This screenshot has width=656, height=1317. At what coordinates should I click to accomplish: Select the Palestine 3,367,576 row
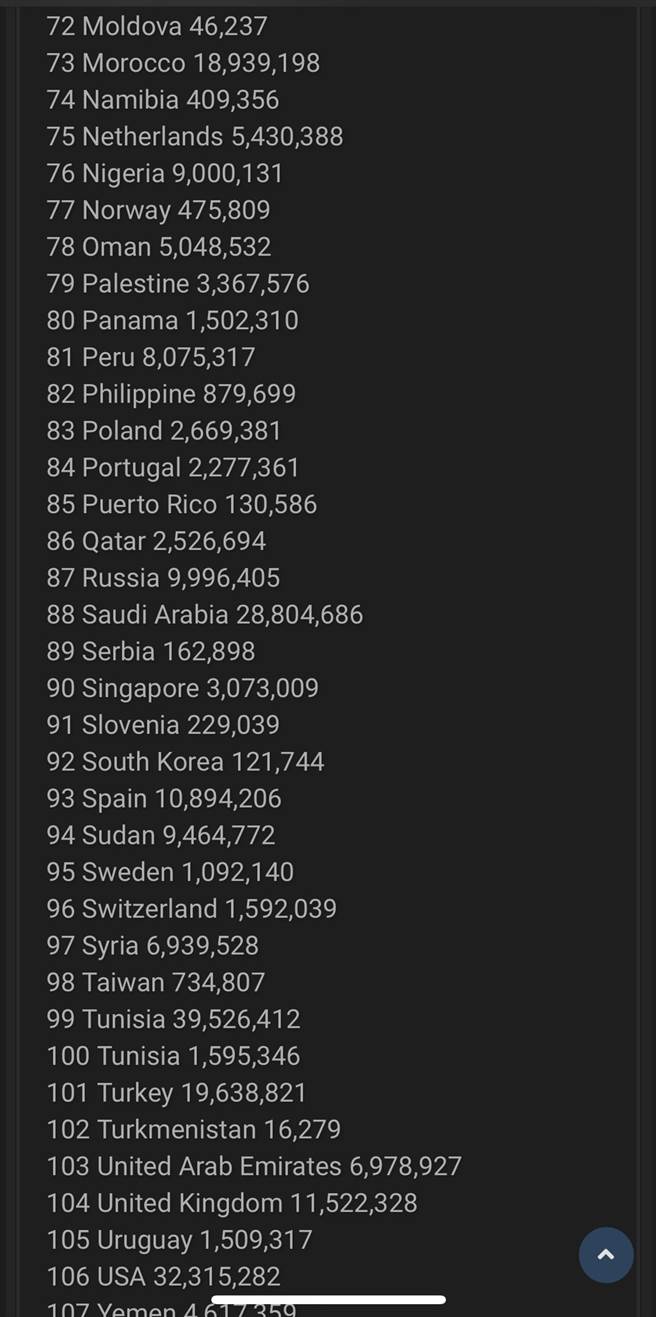click(x=178, y=284)
